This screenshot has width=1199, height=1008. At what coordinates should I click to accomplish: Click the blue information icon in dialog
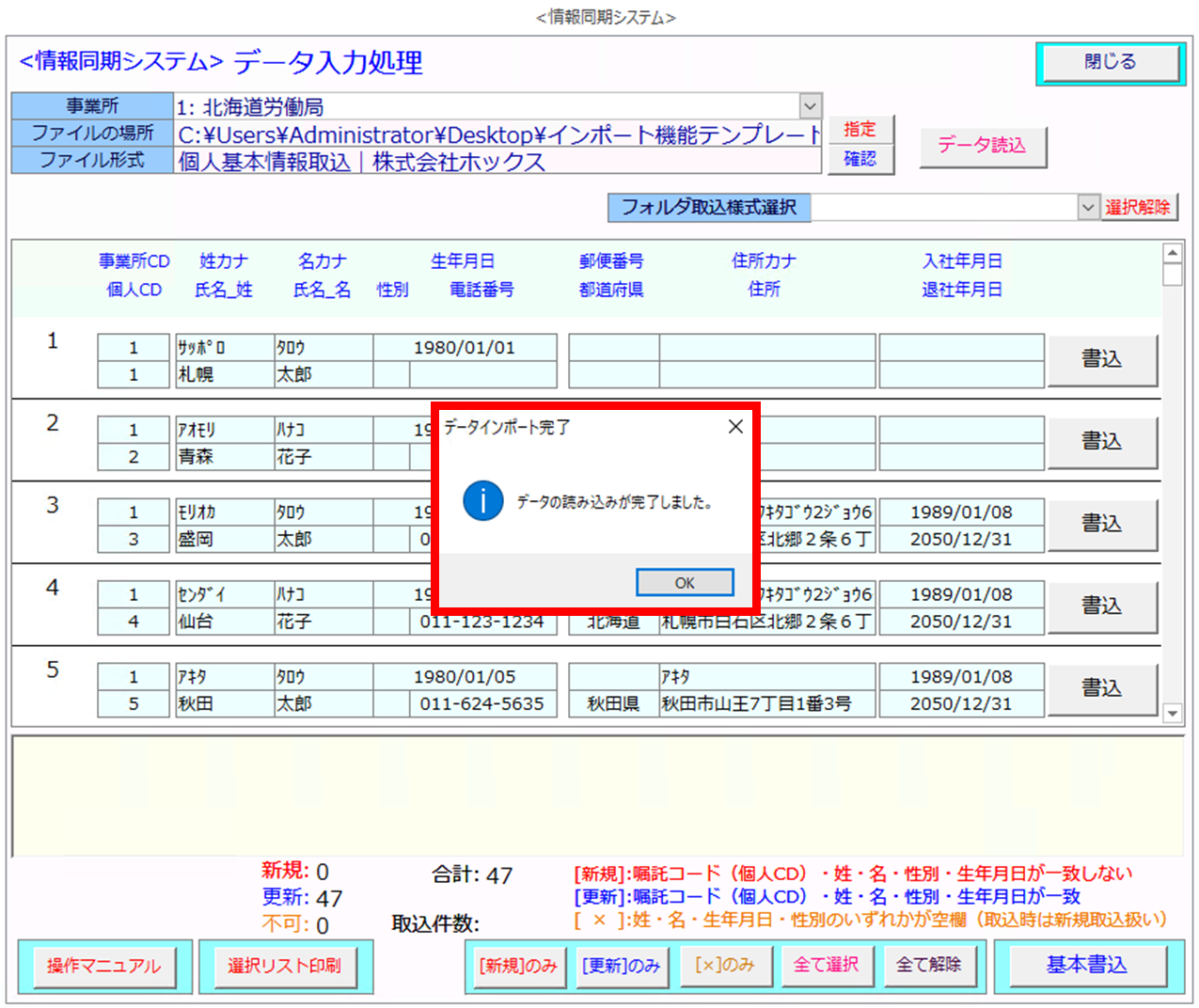point(483,501)
